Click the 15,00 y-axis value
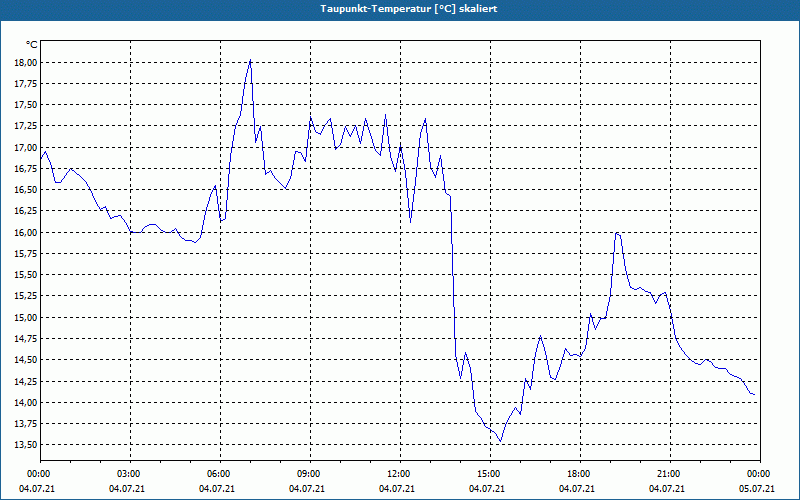The height and width of the screenshot is (500, 800). click(25, 317)
